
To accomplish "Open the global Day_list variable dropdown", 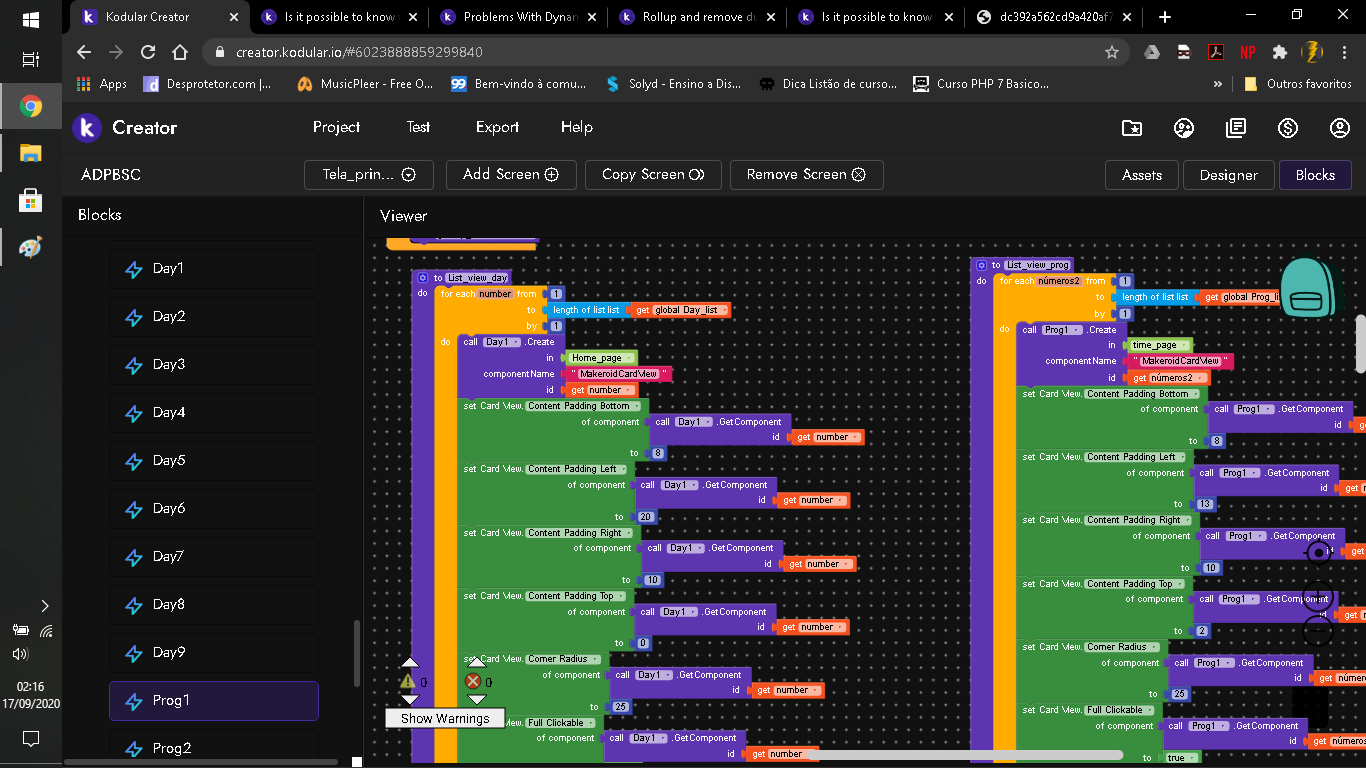I will click(x=691, y=310).
